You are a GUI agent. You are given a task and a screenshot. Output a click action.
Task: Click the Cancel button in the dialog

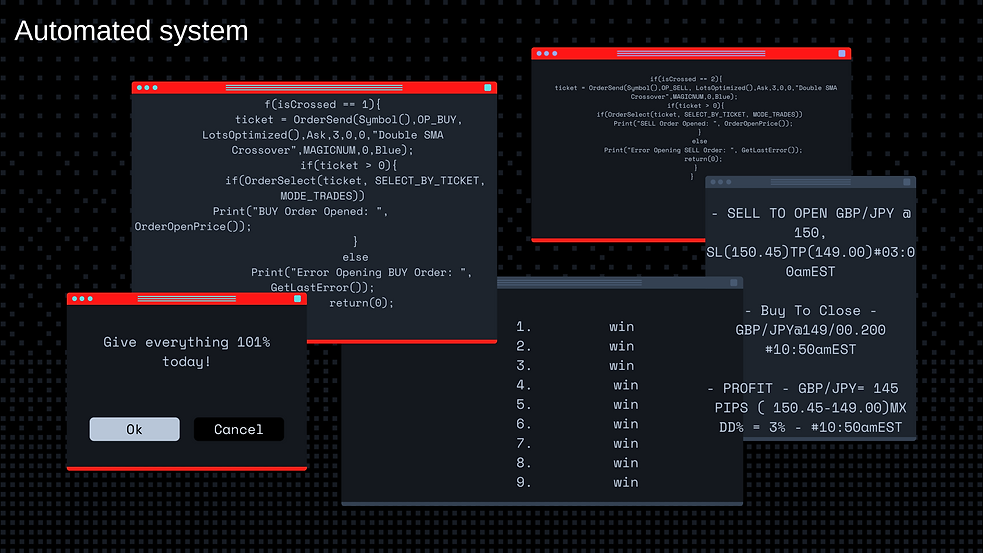point(238,429)
